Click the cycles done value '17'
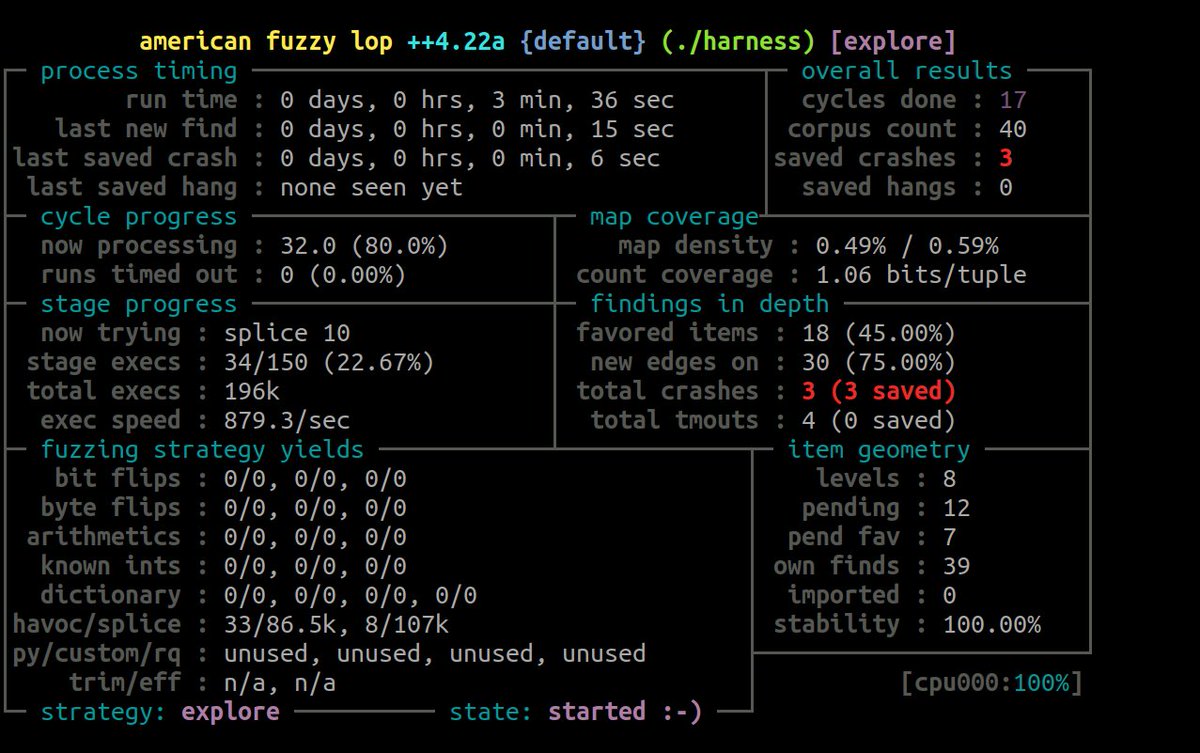This screenshot has width=1200, height=753. coord(1012,100)
